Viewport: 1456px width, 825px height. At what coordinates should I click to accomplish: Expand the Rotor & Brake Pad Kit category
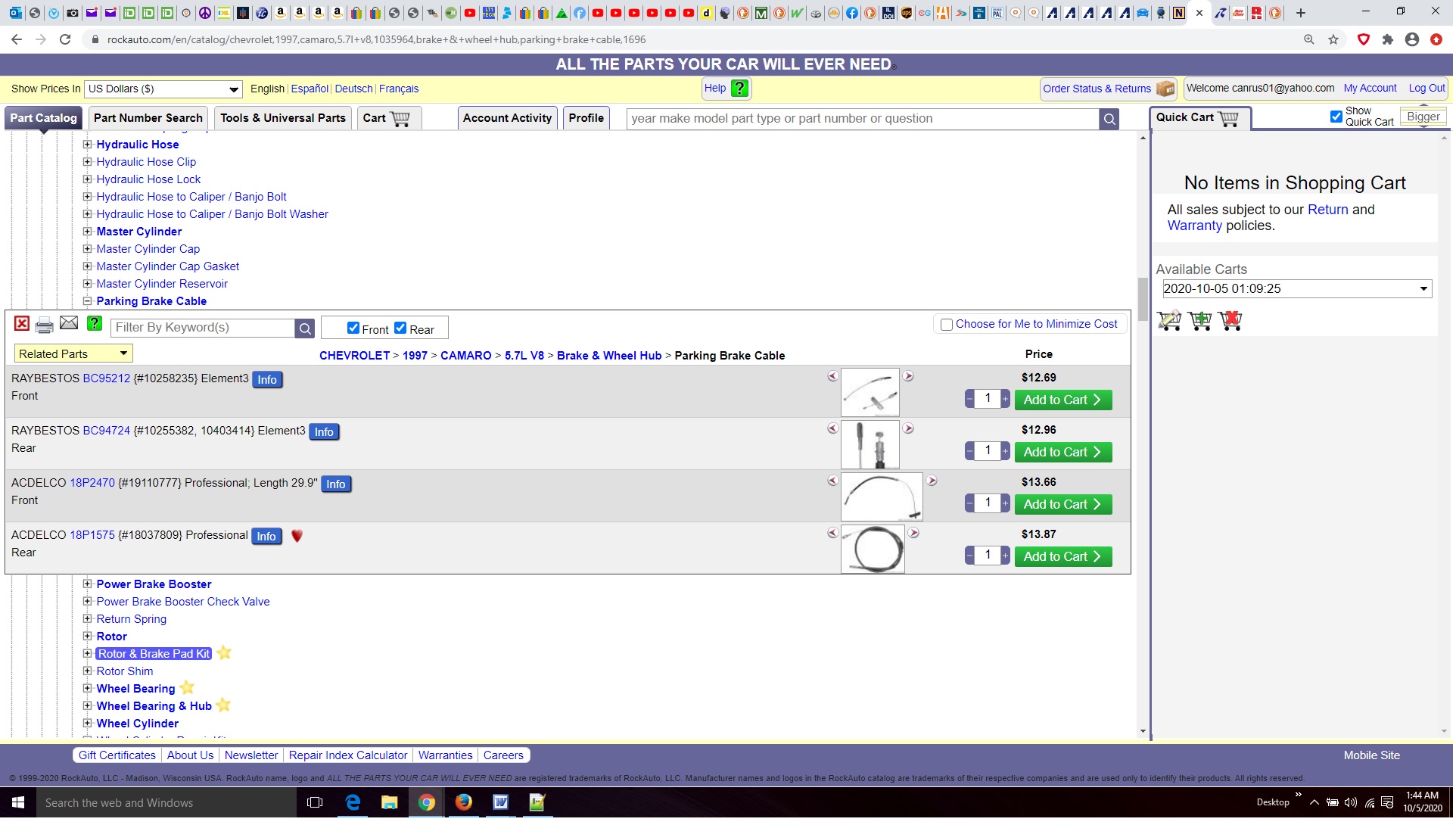click(x=87, y=653)
